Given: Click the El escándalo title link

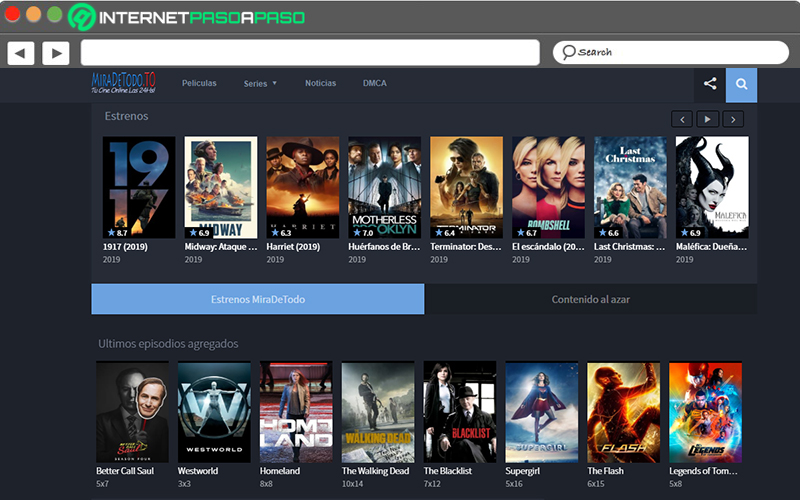Looking at the screenshot, I should click(x=548, y=246).
